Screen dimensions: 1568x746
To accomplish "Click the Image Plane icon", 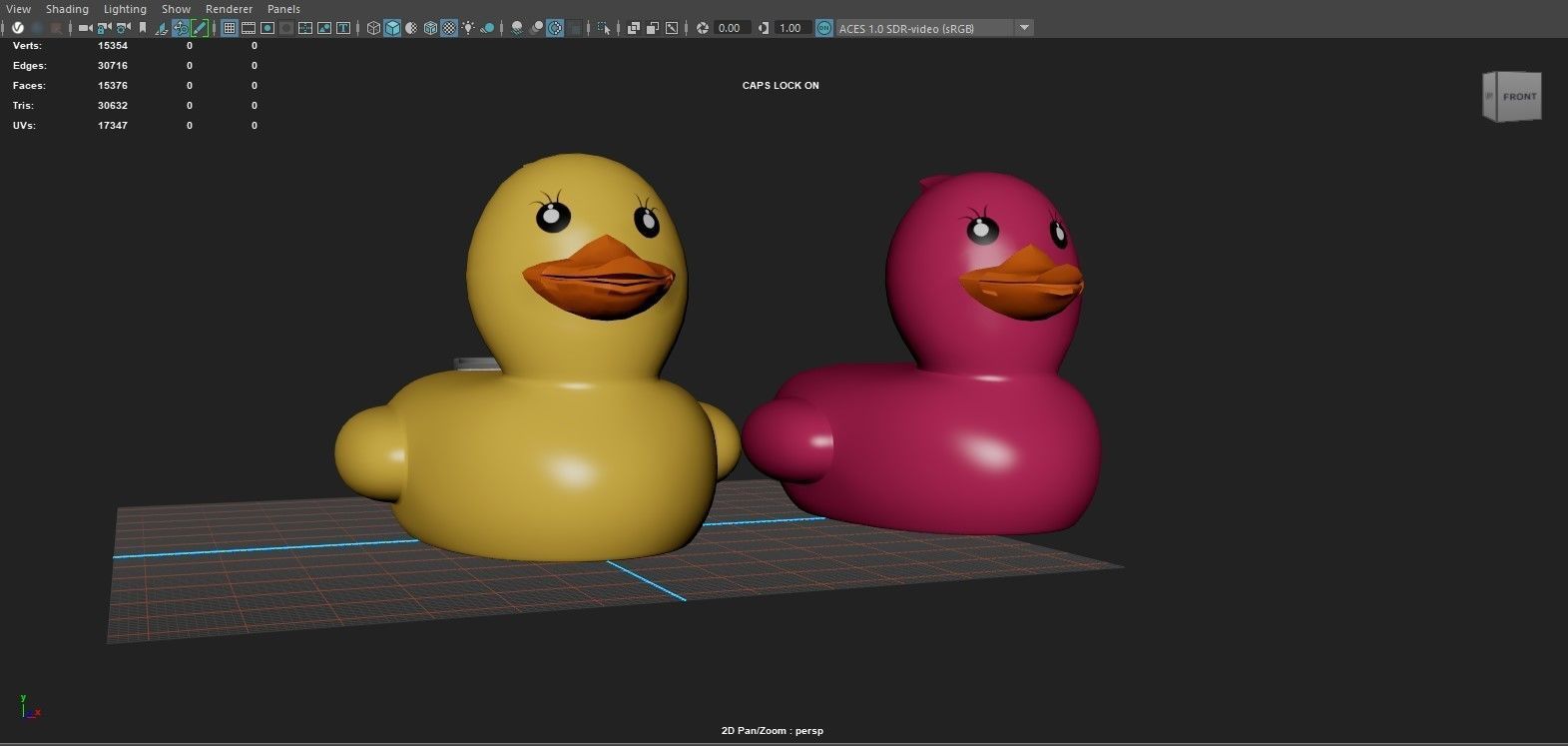I will point(162,28).
